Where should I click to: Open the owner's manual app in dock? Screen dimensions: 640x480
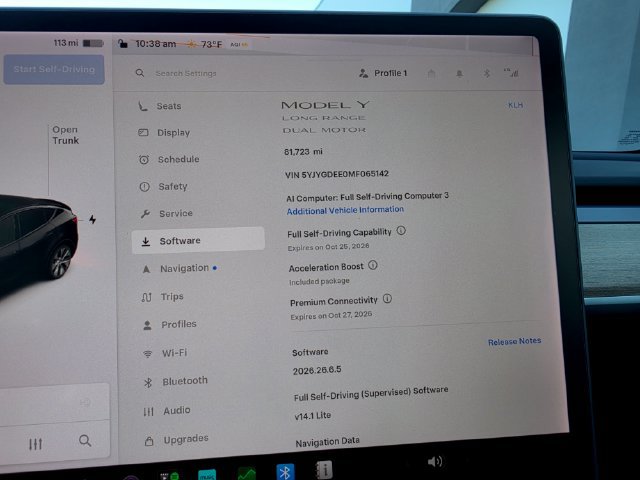(324, 470)
